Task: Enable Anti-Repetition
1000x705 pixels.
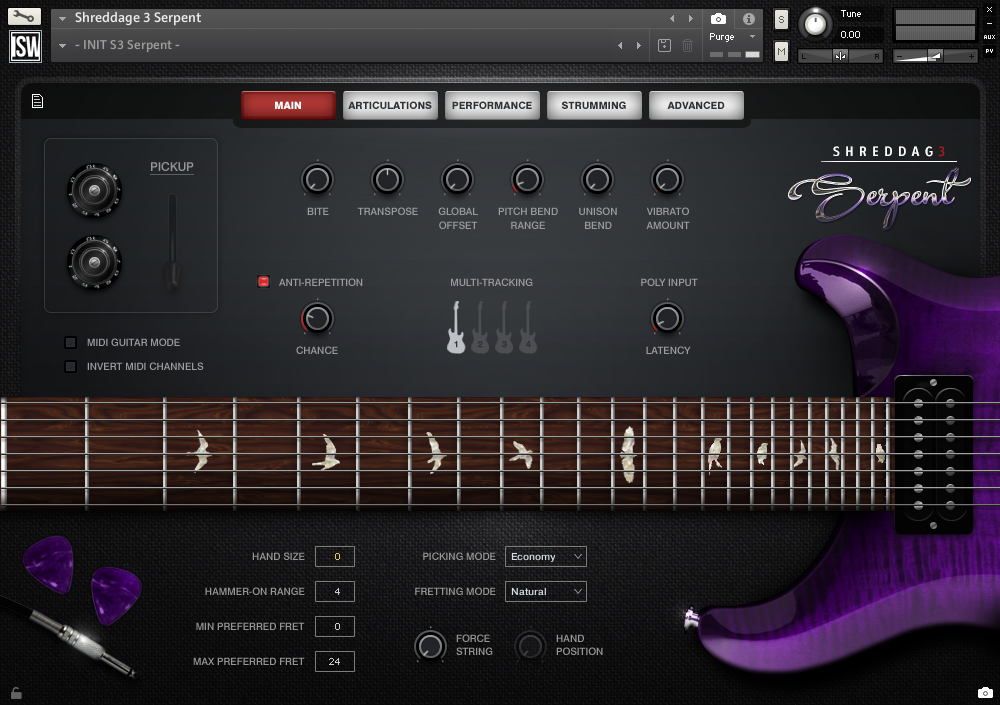Action: pyautogui.click(x=263, y=282)
